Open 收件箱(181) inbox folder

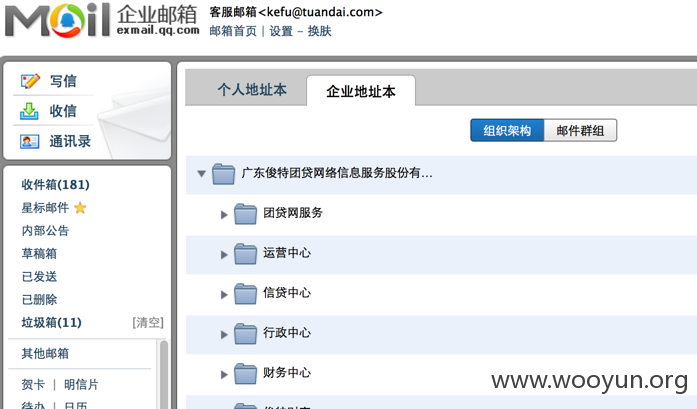click(x=56, y=184)
